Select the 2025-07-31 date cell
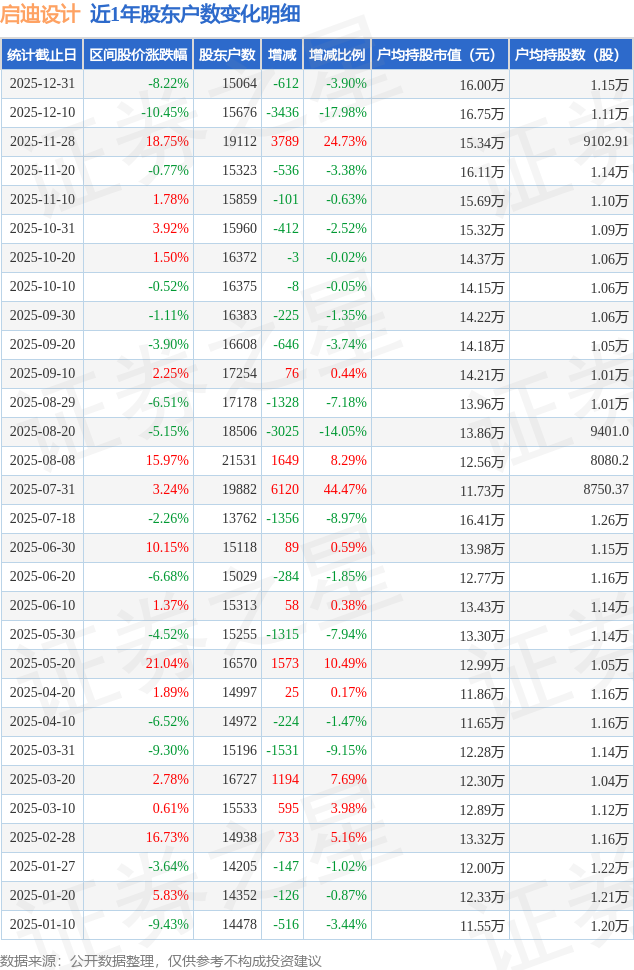The height and width of the screenshot is (970, 634). pyautogui.click(x=41, y=490)
